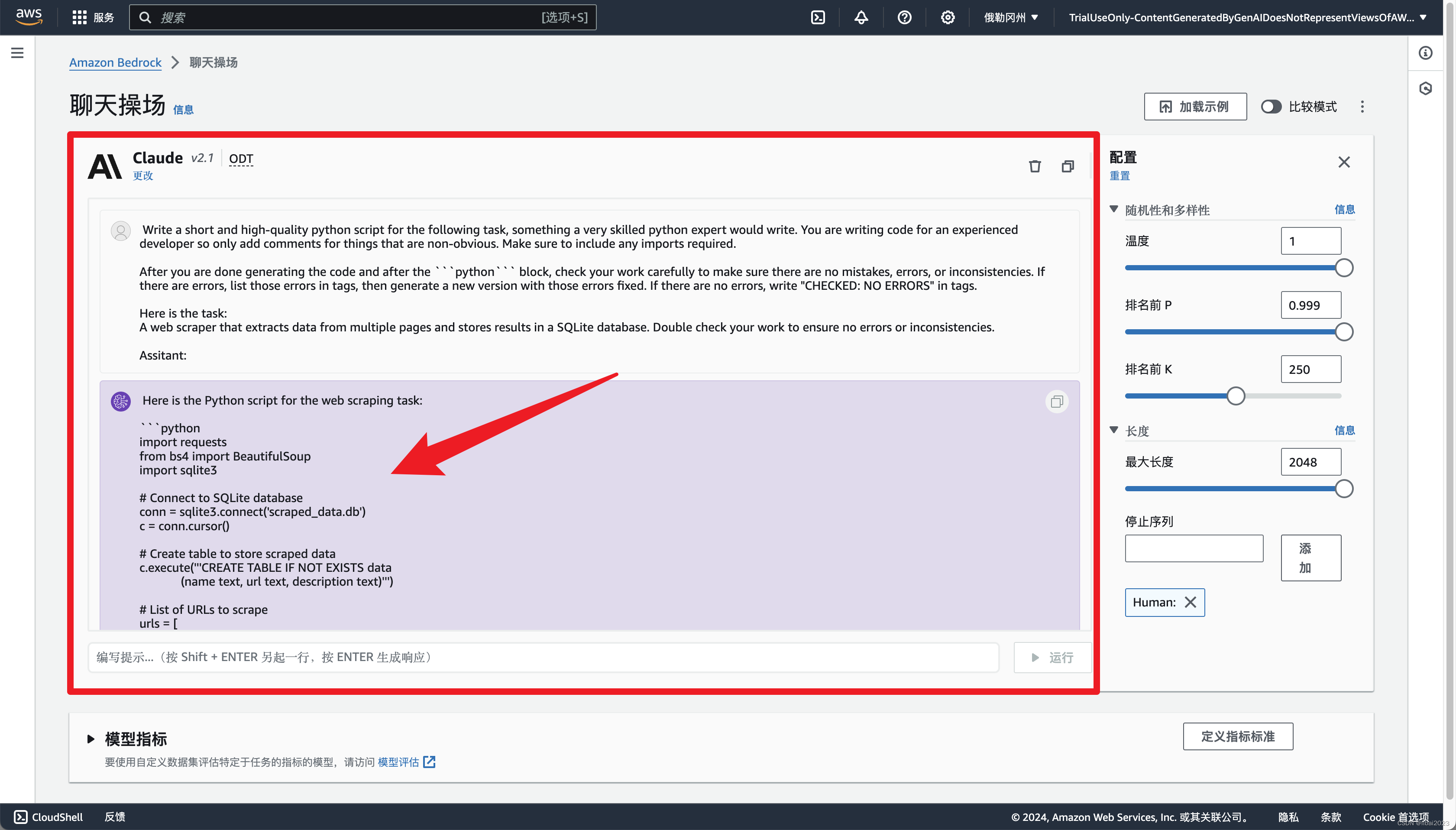Open the three-dot more options menu

pos(1362,107)
